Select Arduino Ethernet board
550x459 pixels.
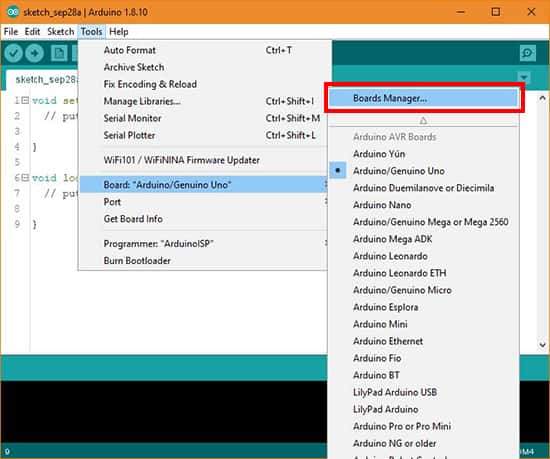tap(423, 341)
